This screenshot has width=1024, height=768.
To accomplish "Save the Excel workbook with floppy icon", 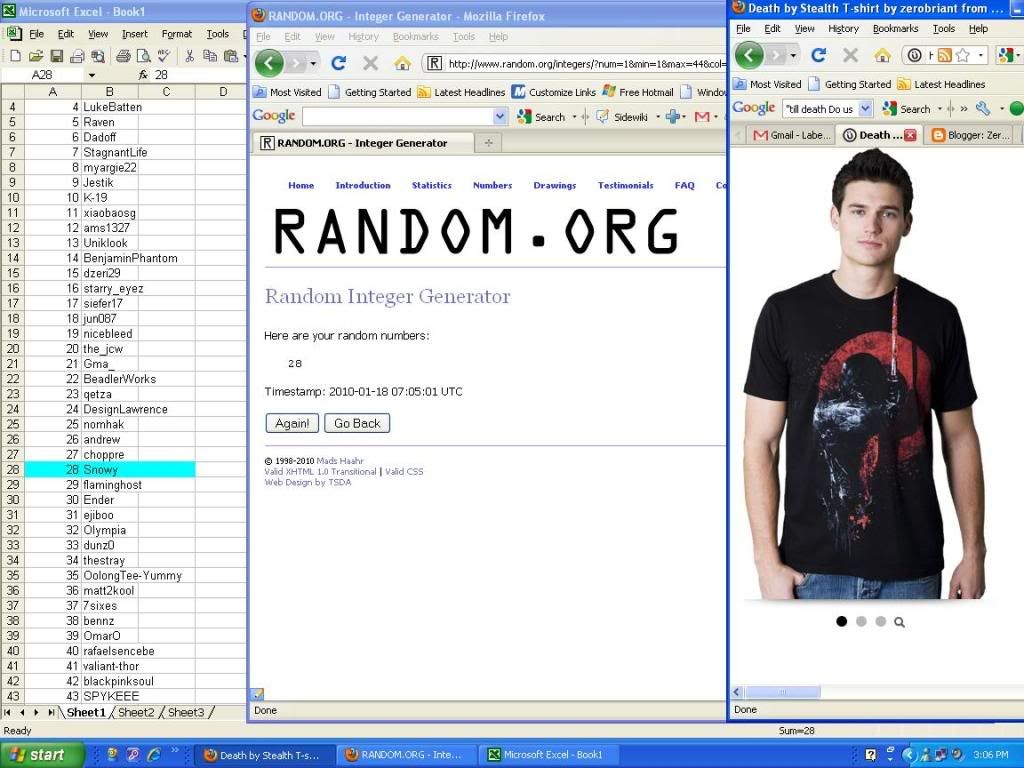I will click(57, 56).
